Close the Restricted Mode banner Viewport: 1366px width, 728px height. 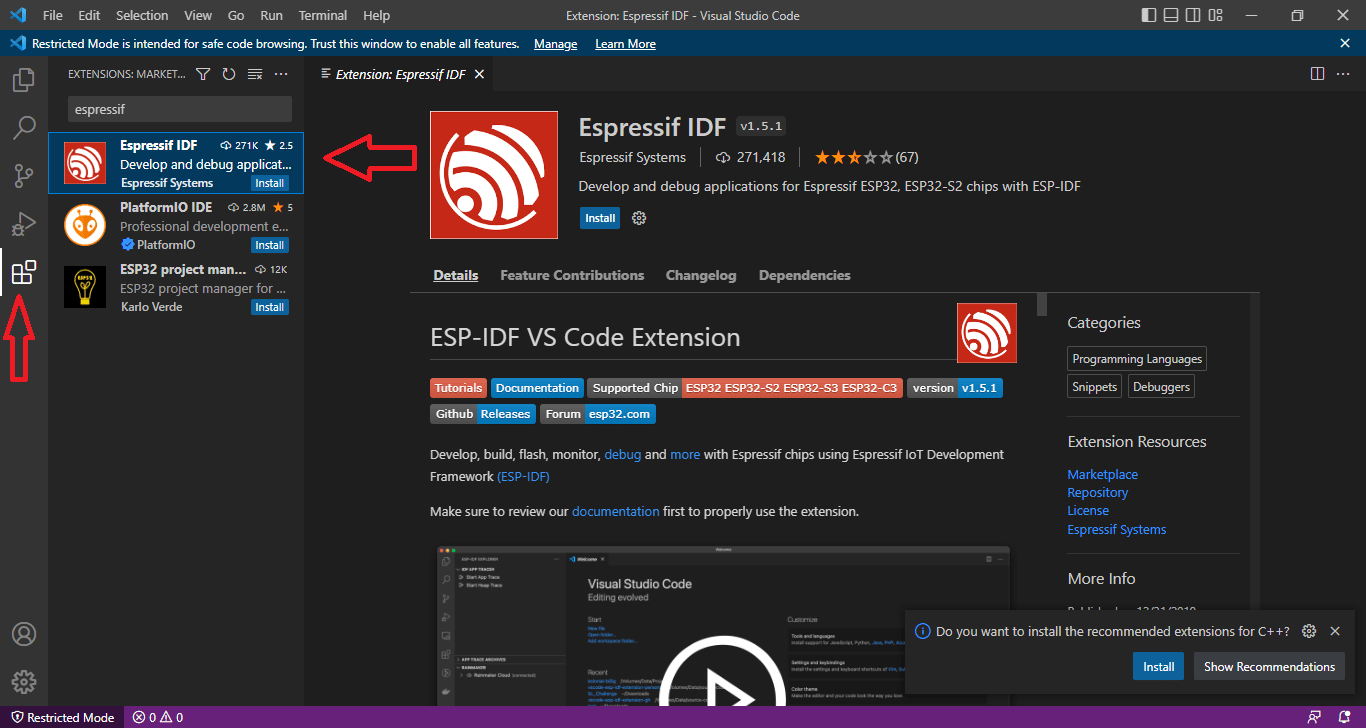tap(1345, 44)
